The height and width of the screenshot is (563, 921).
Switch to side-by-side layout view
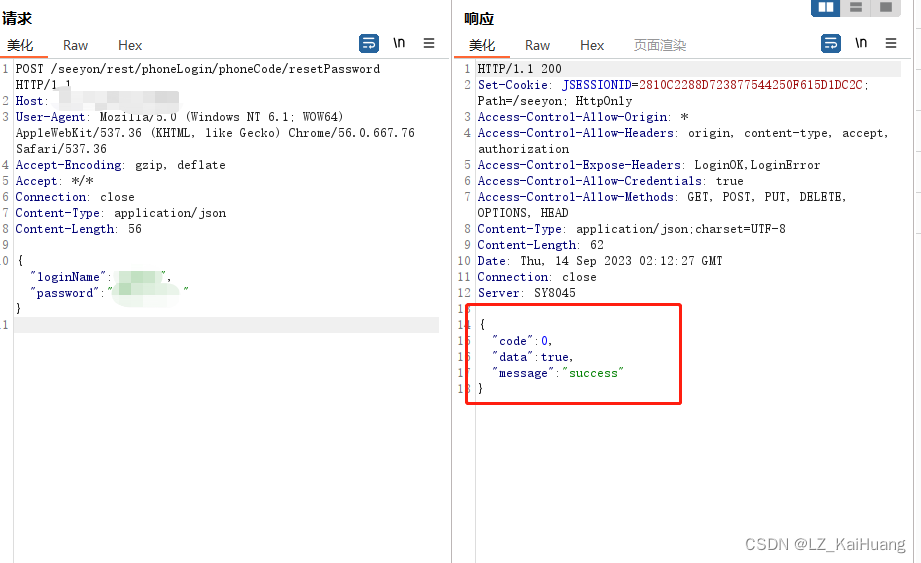[826, 8]
